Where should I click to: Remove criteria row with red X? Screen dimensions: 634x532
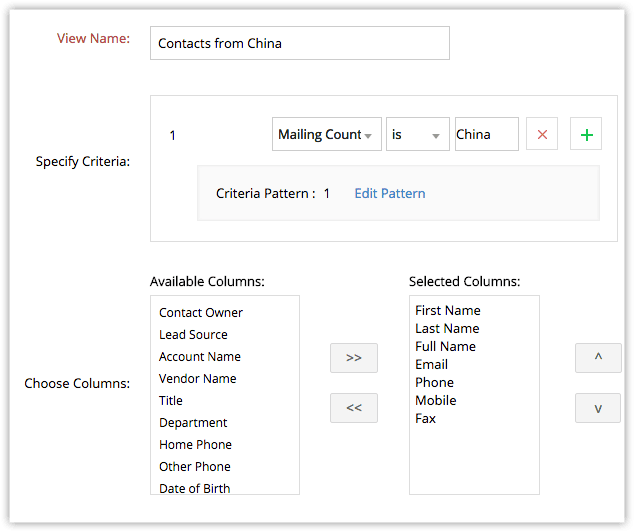542,134
